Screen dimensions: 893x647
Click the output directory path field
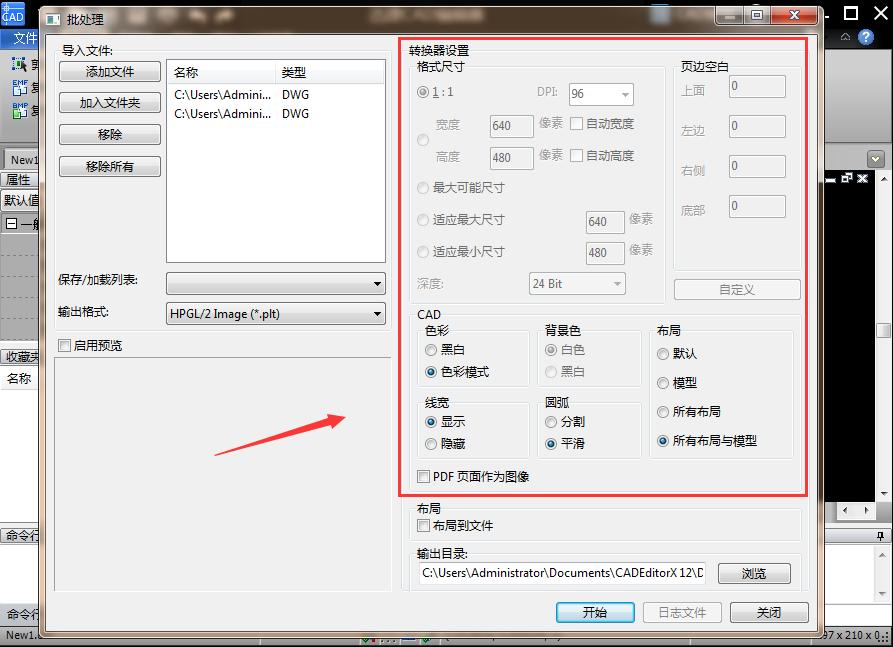pyautogui.click(x=560, y=573)
